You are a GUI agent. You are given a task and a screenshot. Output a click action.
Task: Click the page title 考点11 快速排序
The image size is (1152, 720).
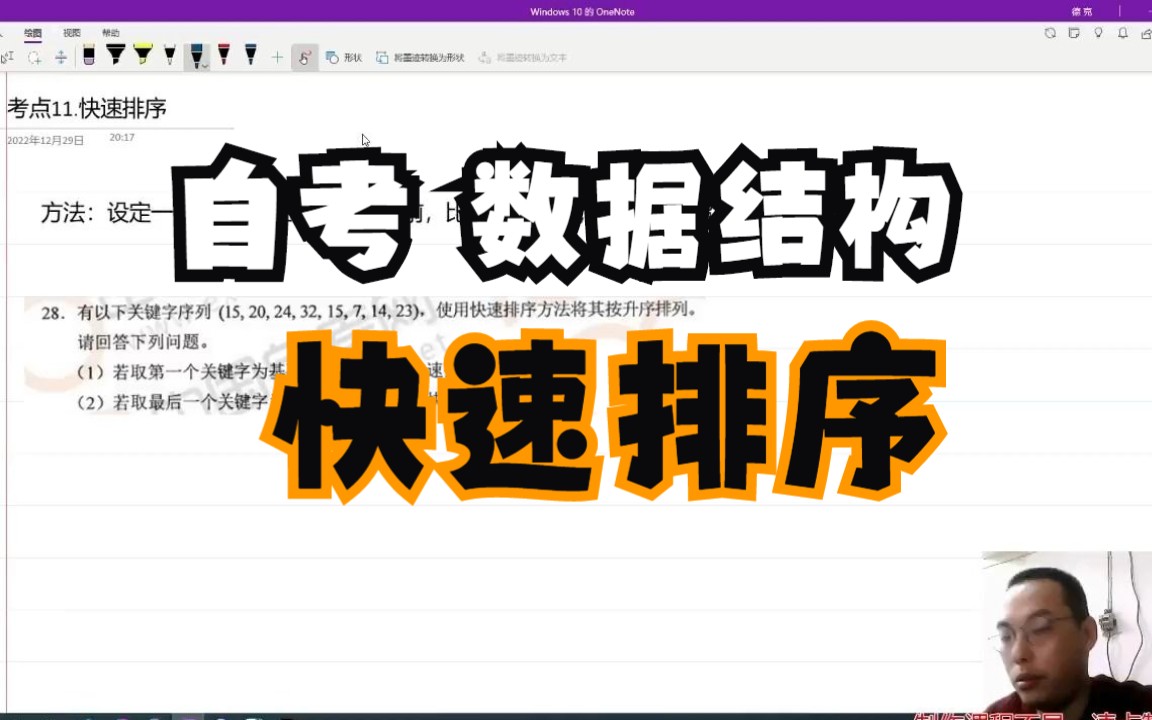[x=85, y=109]
